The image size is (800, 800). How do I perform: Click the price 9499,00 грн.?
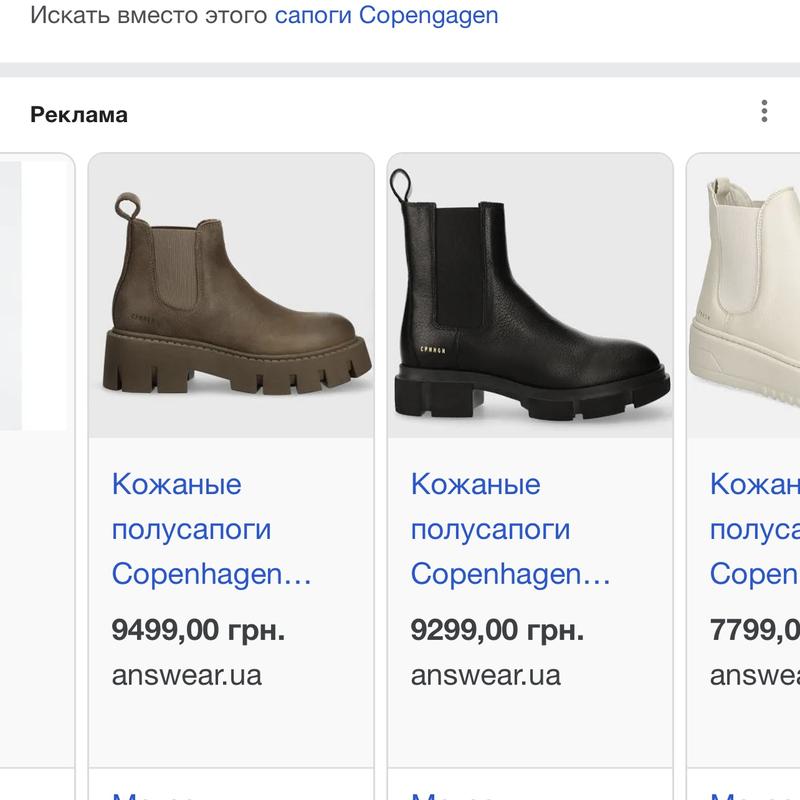click(198, 630)
